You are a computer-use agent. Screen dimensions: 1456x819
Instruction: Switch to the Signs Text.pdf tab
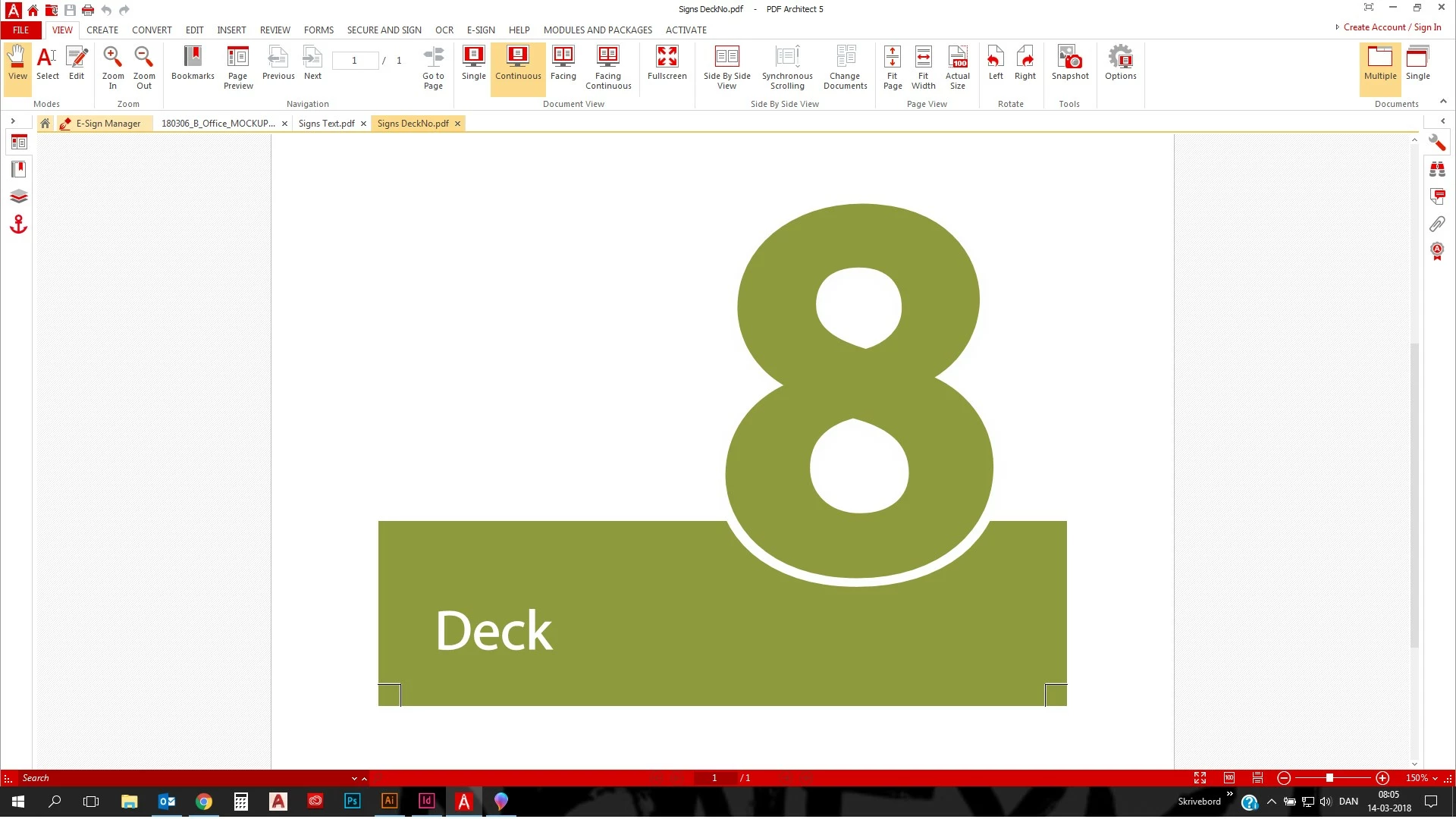(x=326, y=124)
